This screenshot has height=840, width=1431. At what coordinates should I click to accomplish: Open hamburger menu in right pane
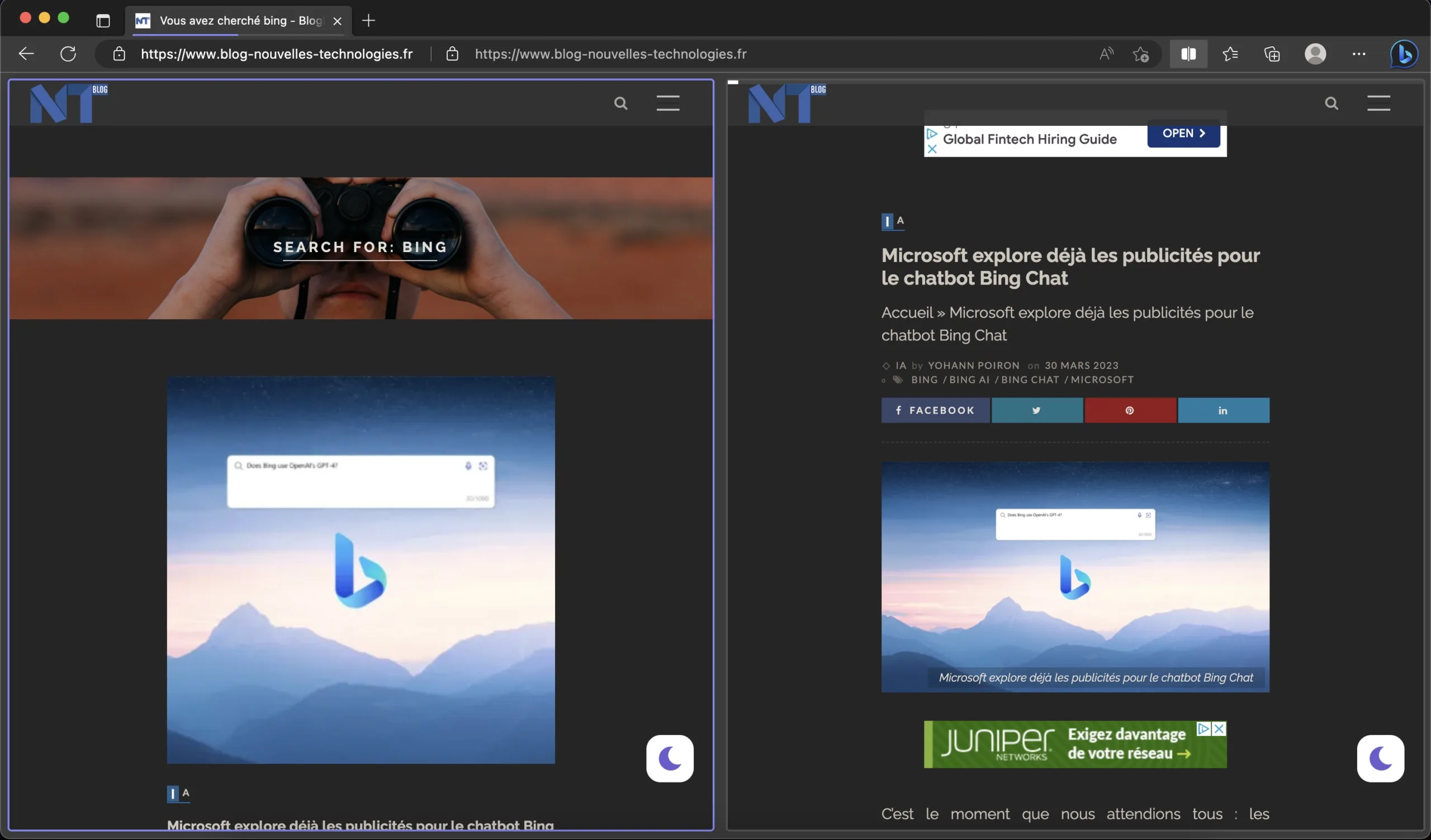1379,103
